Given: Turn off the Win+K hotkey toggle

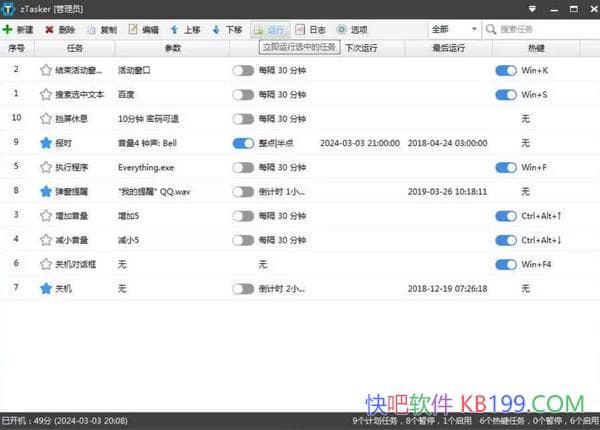Looking at the screenshot, I should 506,70.
